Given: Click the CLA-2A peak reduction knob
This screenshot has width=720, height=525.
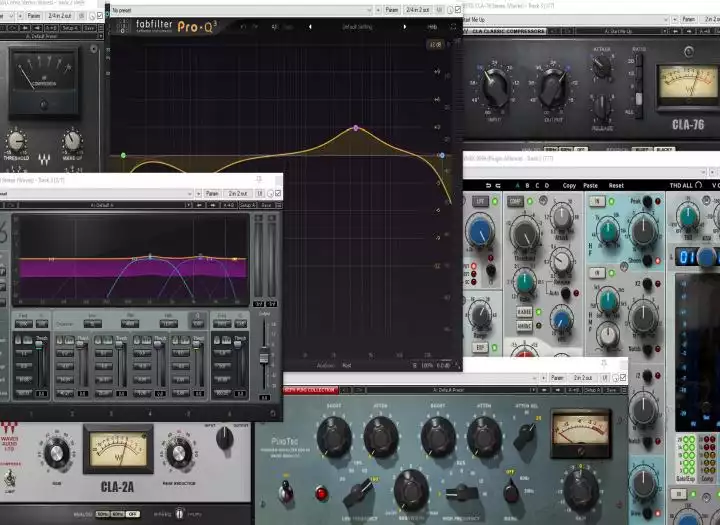Looking at the screenshot, I should click(179, 453).
